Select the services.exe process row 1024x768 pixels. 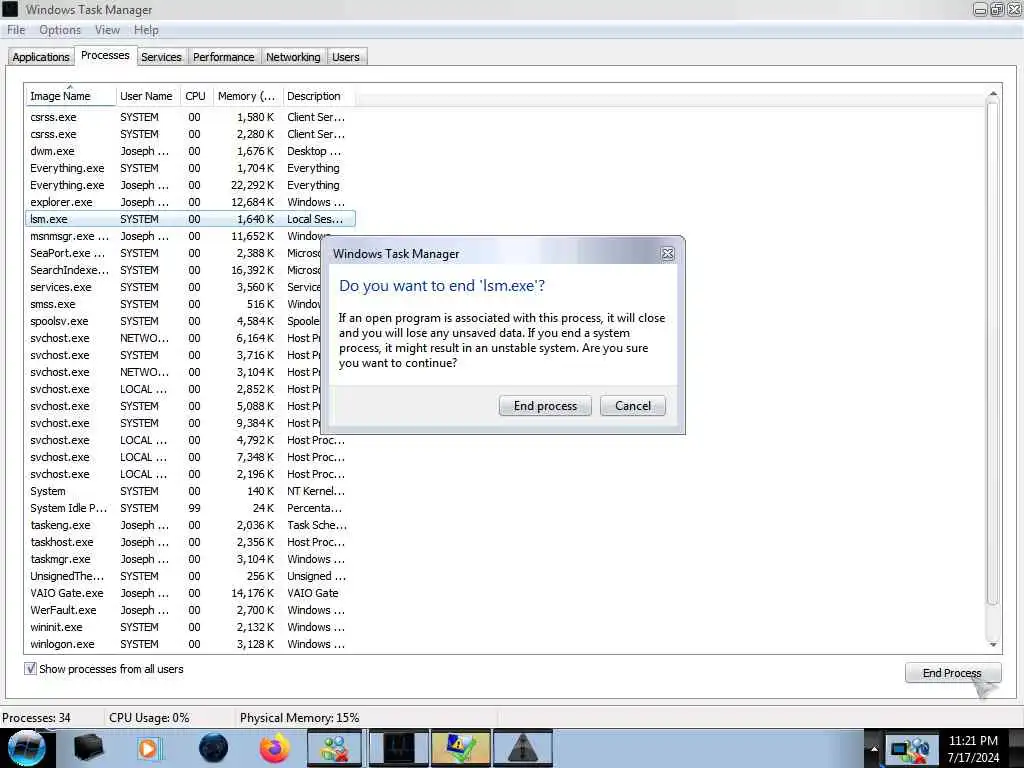(174, 287)
